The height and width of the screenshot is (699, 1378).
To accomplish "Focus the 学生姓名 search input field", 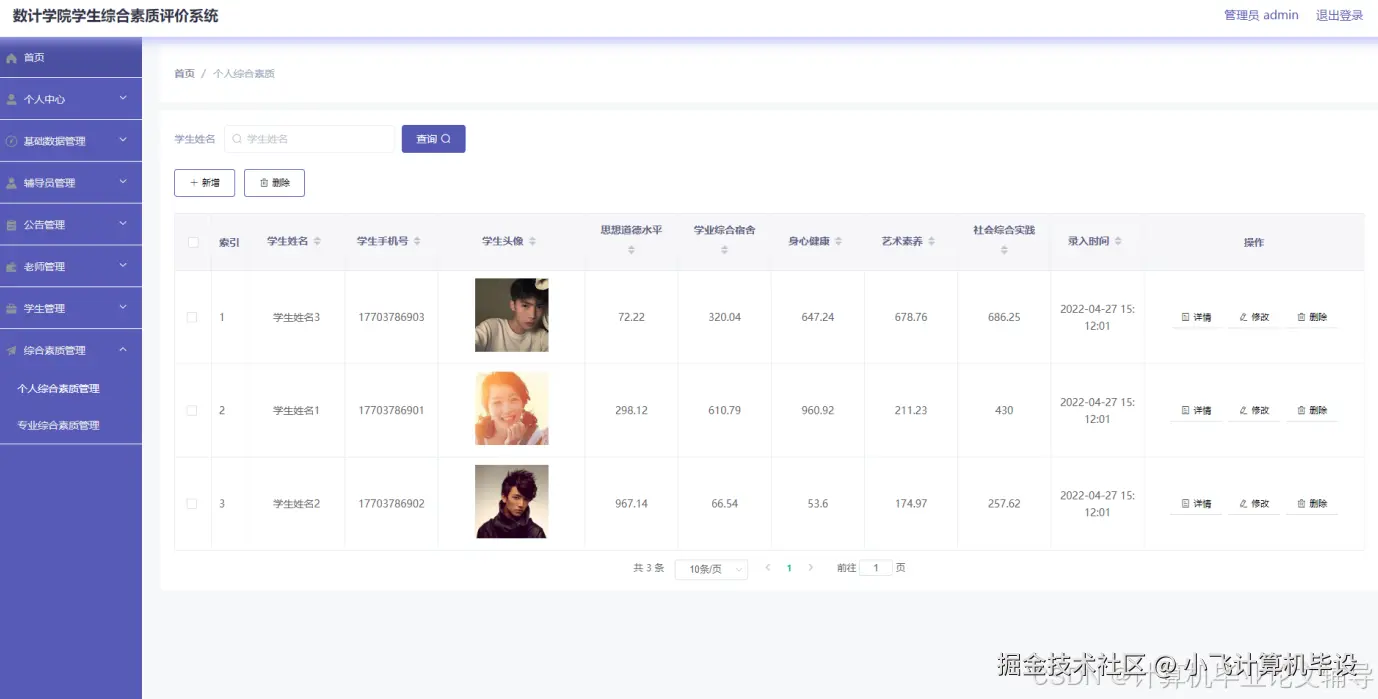I will tap(309, 139).
